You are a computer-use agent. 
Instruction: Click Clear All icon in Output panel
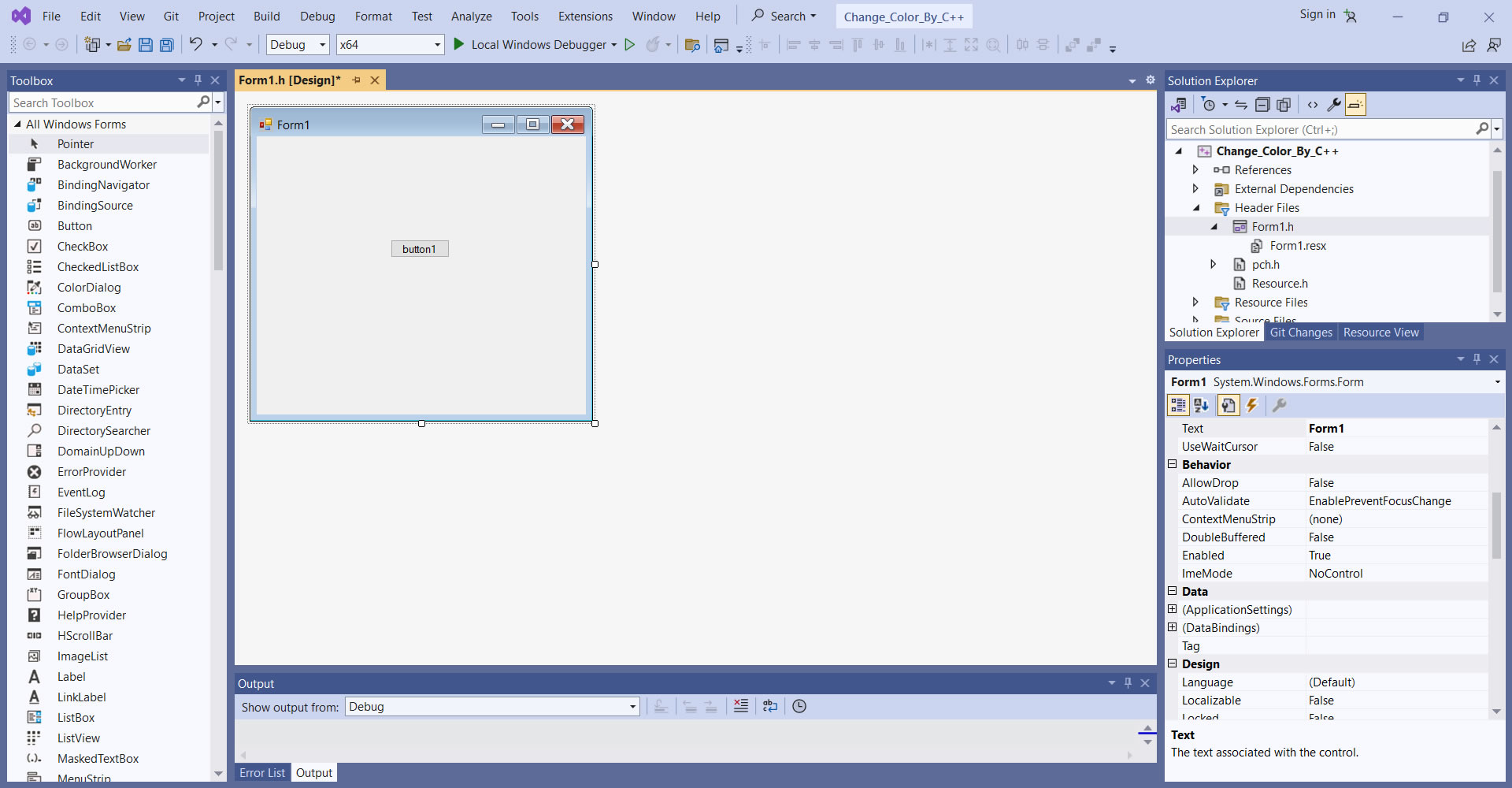[x=741, y=706]
